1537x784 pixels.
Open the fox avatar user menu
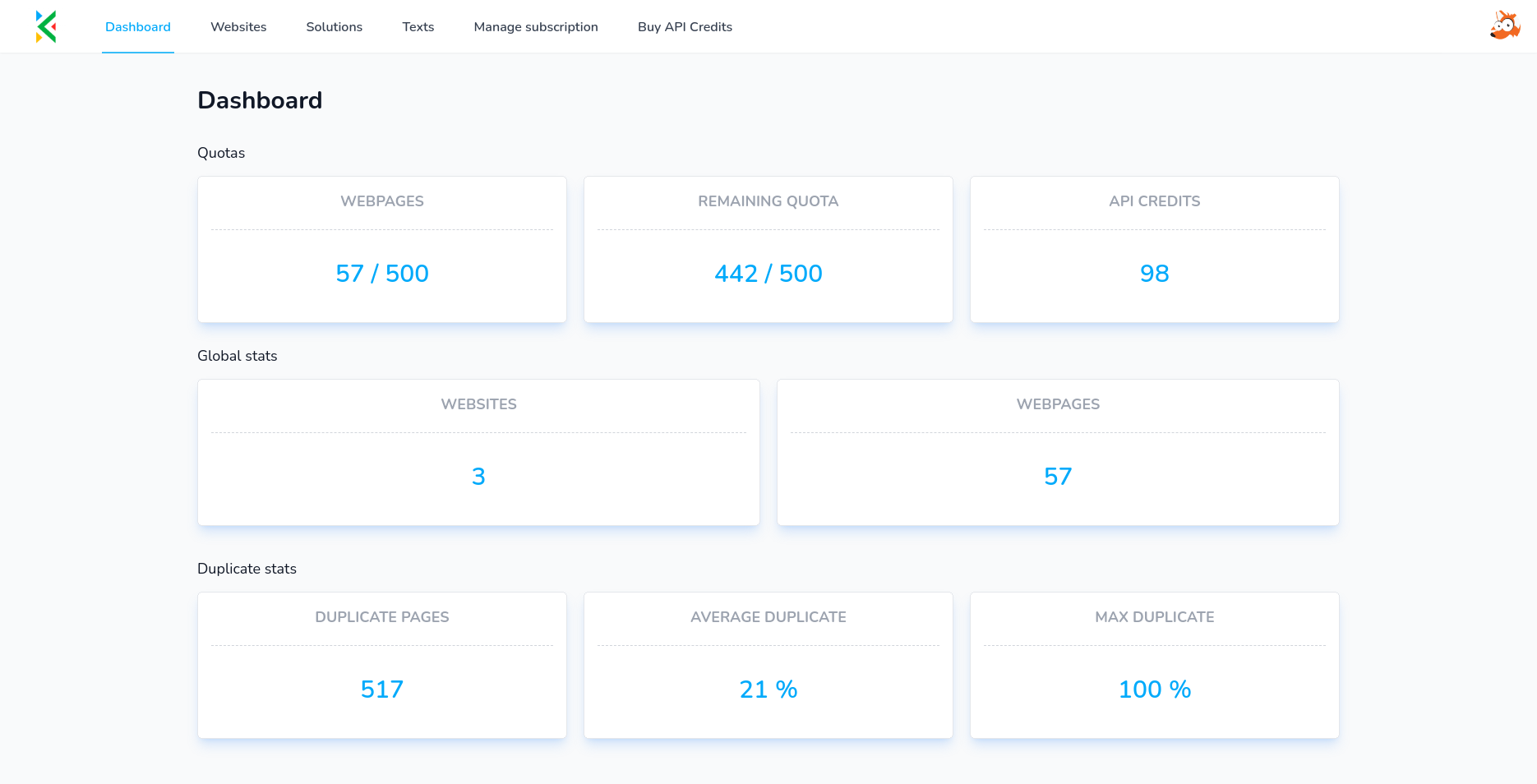coord(1505,25)
